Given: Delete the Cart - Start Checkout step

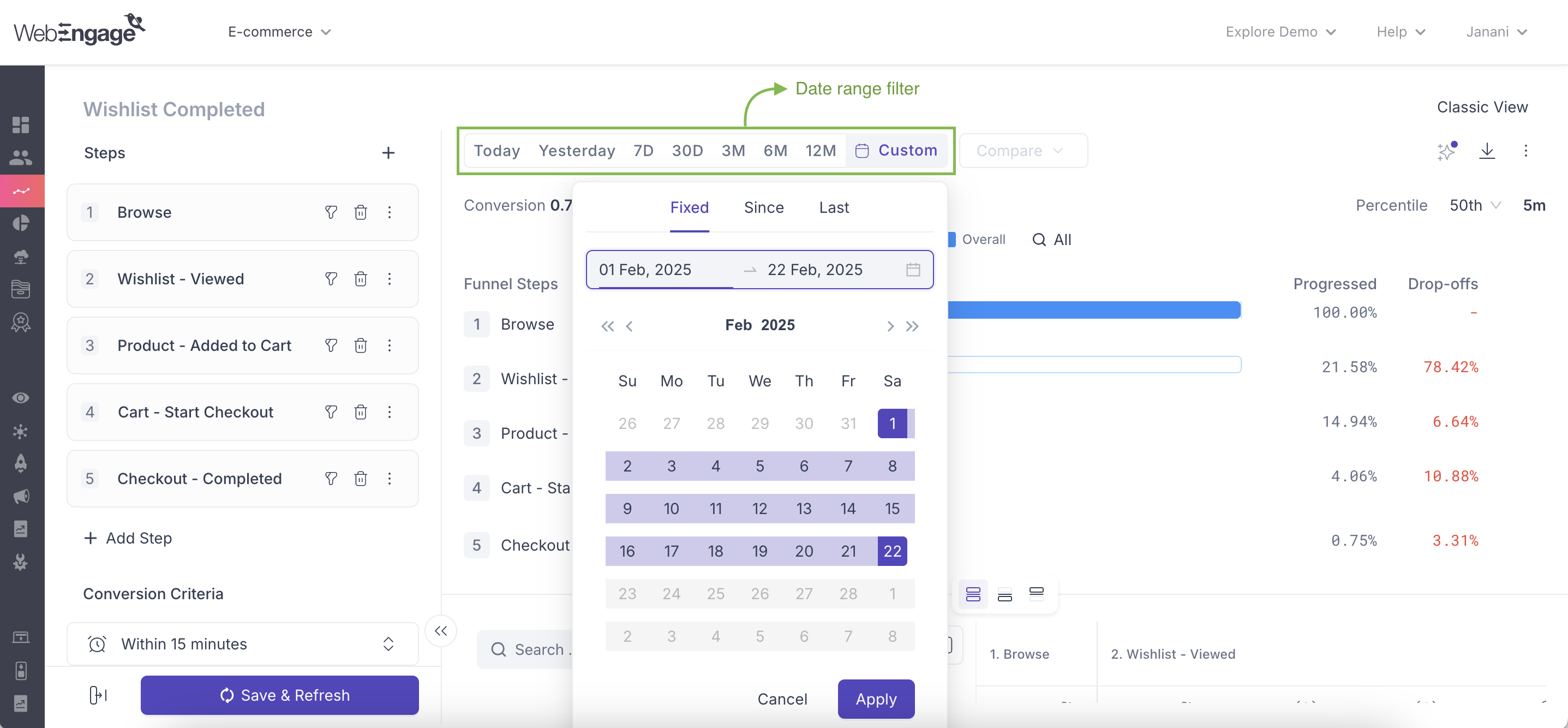Looking at the screenshot, I should pyautogui.click(x=361, y=412).
